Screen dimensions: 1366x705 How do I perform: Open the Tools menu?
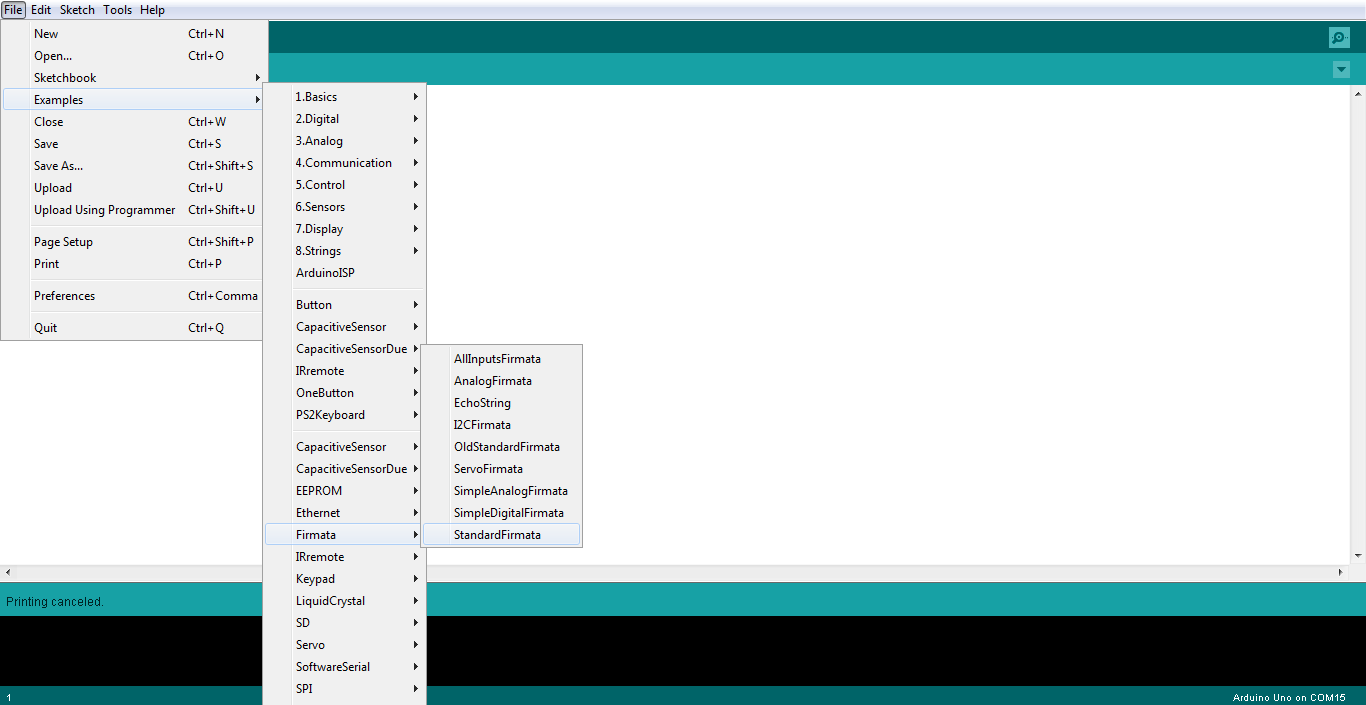tap(117, 9)
